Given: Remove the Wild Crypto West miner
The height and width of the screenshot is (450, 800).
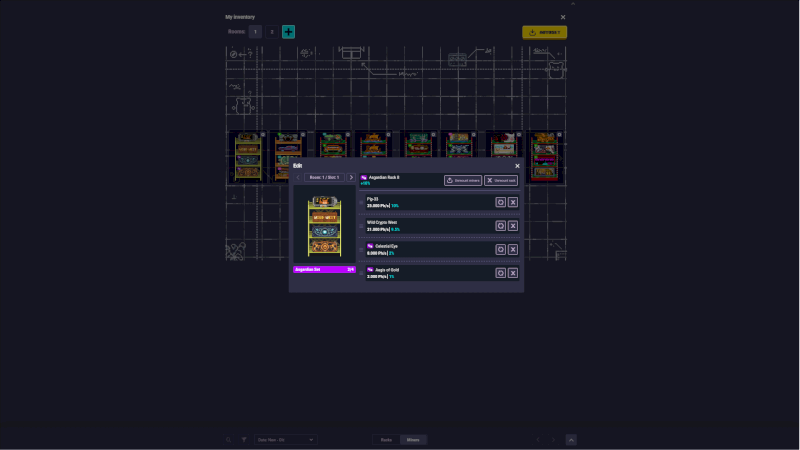Looking at the screenshot, I should pyautogui.click(x=513, y=226).
